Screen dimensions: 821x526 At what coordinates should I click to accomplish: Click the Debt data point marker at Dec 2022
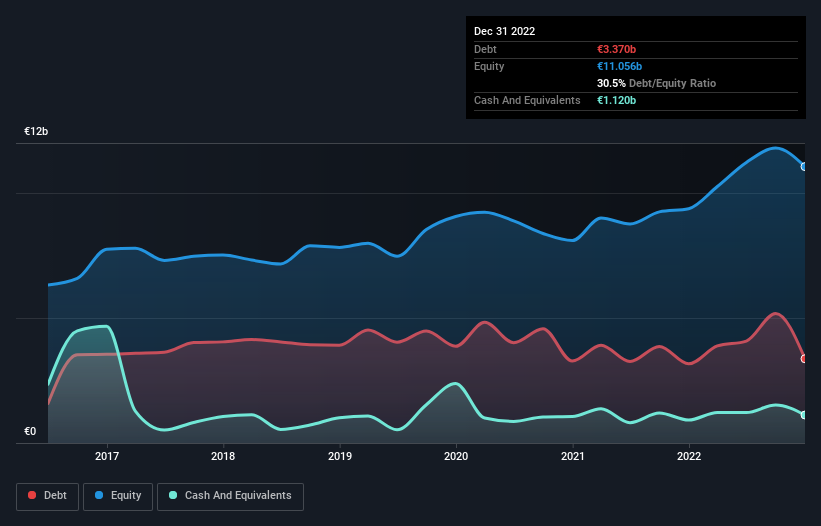click(x=804, y=359)
